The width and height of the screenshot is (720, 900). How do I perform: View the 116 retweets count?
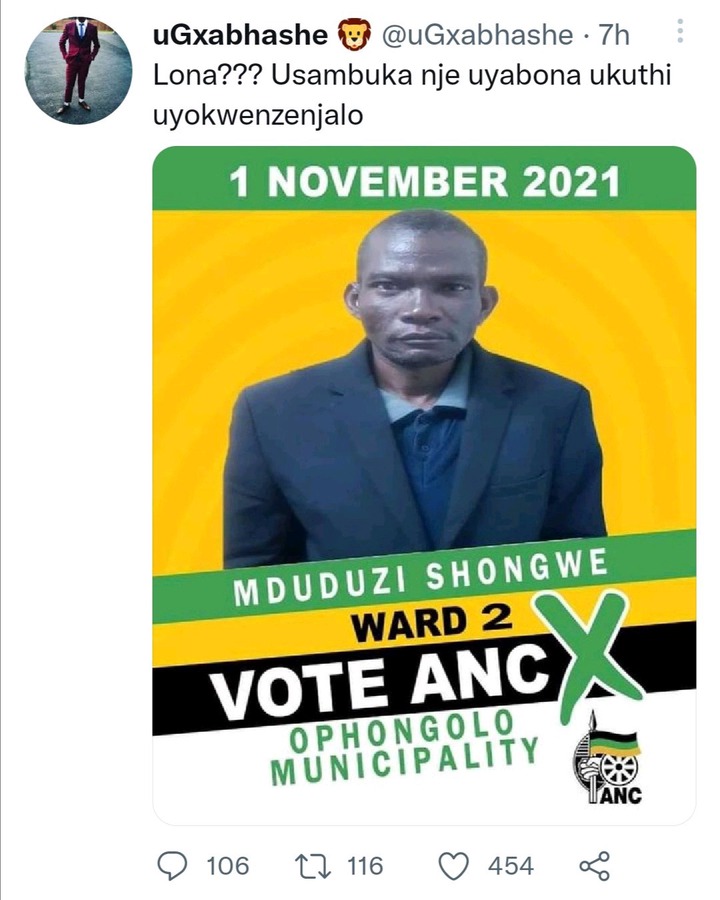click(x=364, y=866)
